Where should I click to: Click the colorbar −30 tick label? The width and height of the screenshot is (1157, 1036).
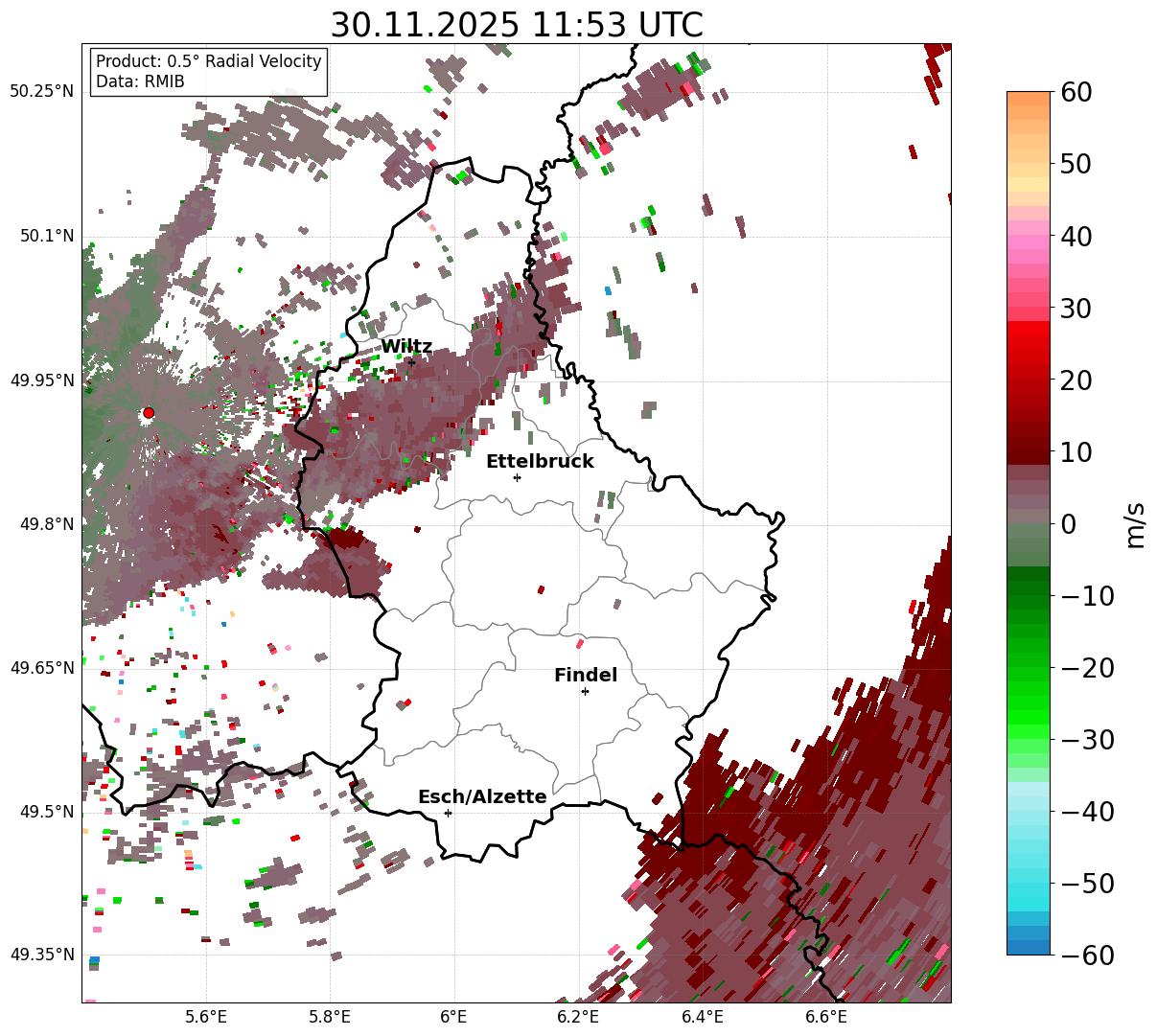1087,739
